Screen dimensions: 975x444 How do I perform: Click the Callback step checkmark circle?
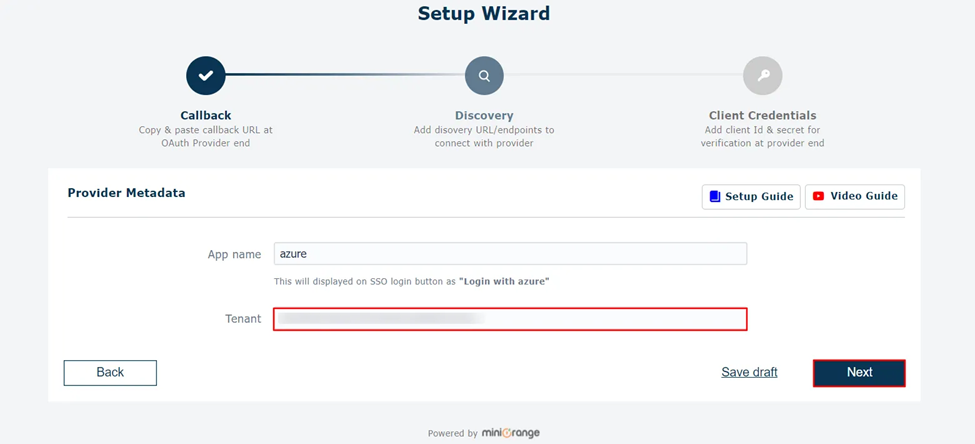[206, 76]
